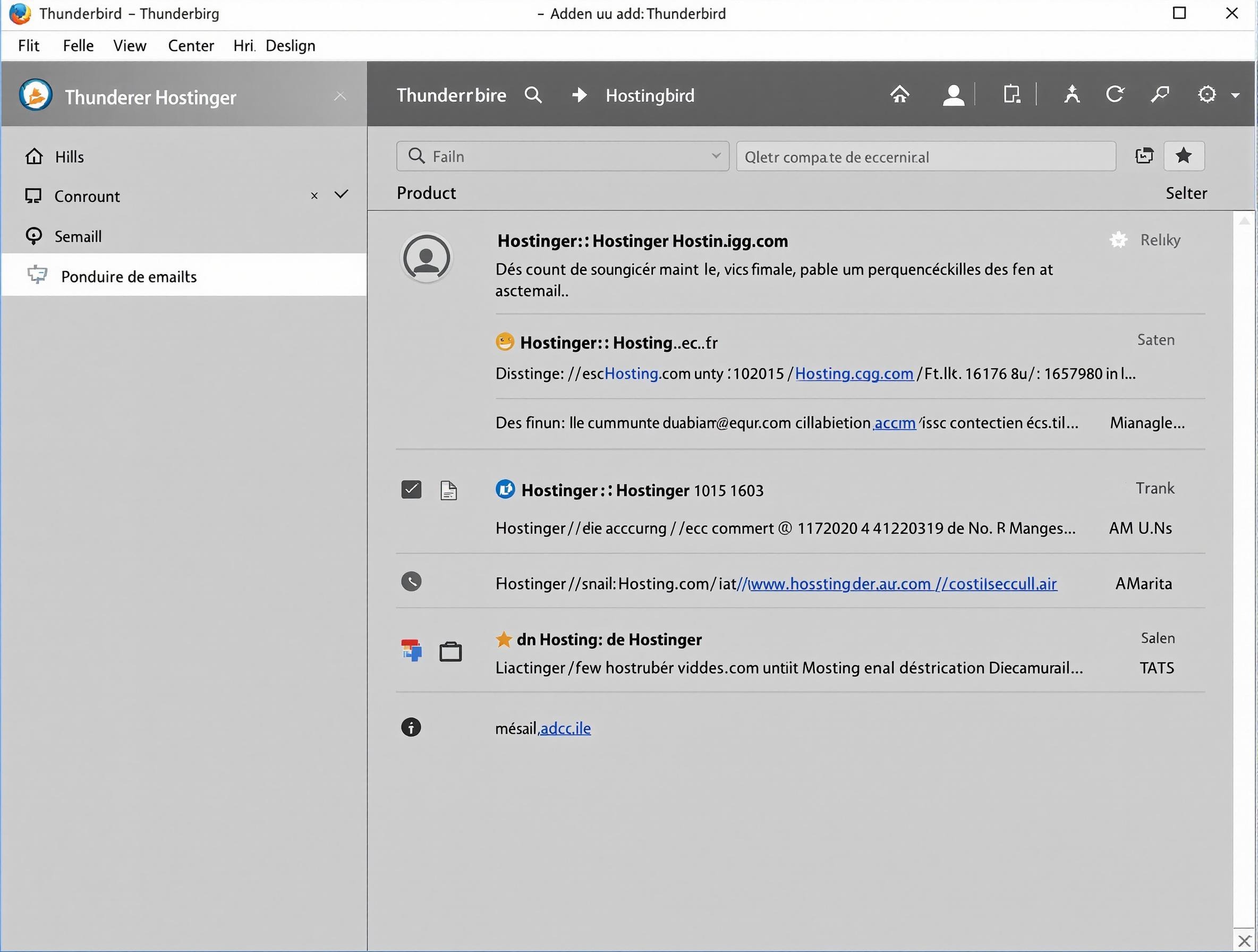
Task: Click the Product column header
Action: pyautogui.click(x=426, y=193)
